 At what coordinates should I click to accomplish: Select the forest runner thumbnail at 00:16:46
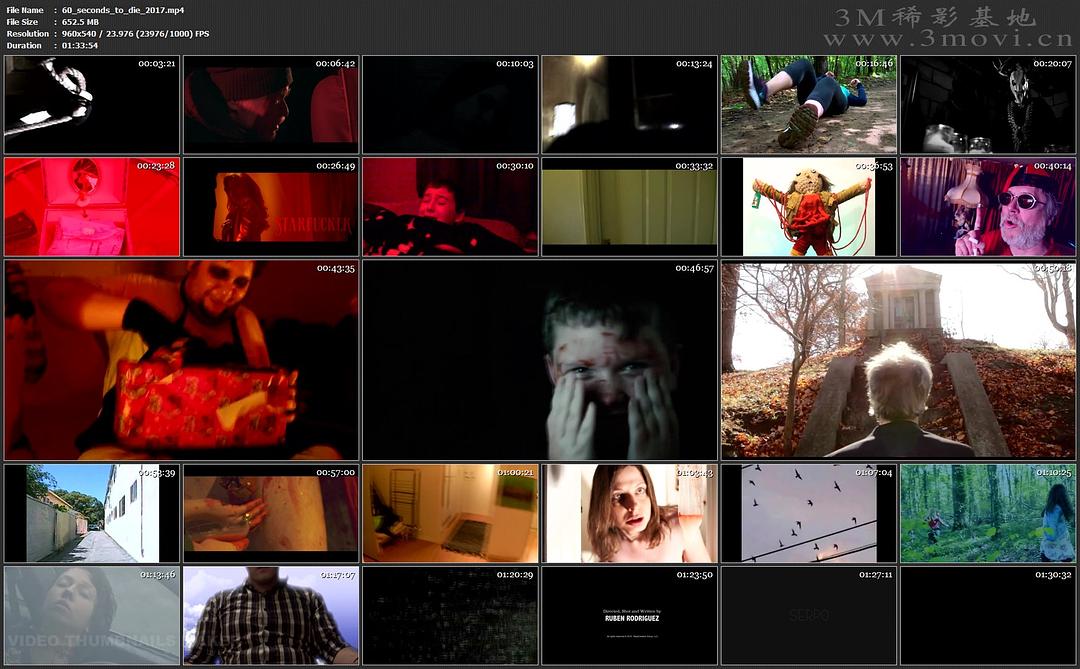(x=809, y=105)
